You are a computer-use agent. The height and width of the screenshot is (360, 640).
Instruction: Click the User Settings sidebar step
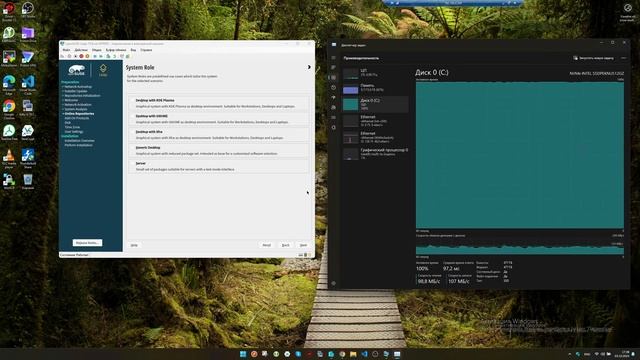coord(73,131)
